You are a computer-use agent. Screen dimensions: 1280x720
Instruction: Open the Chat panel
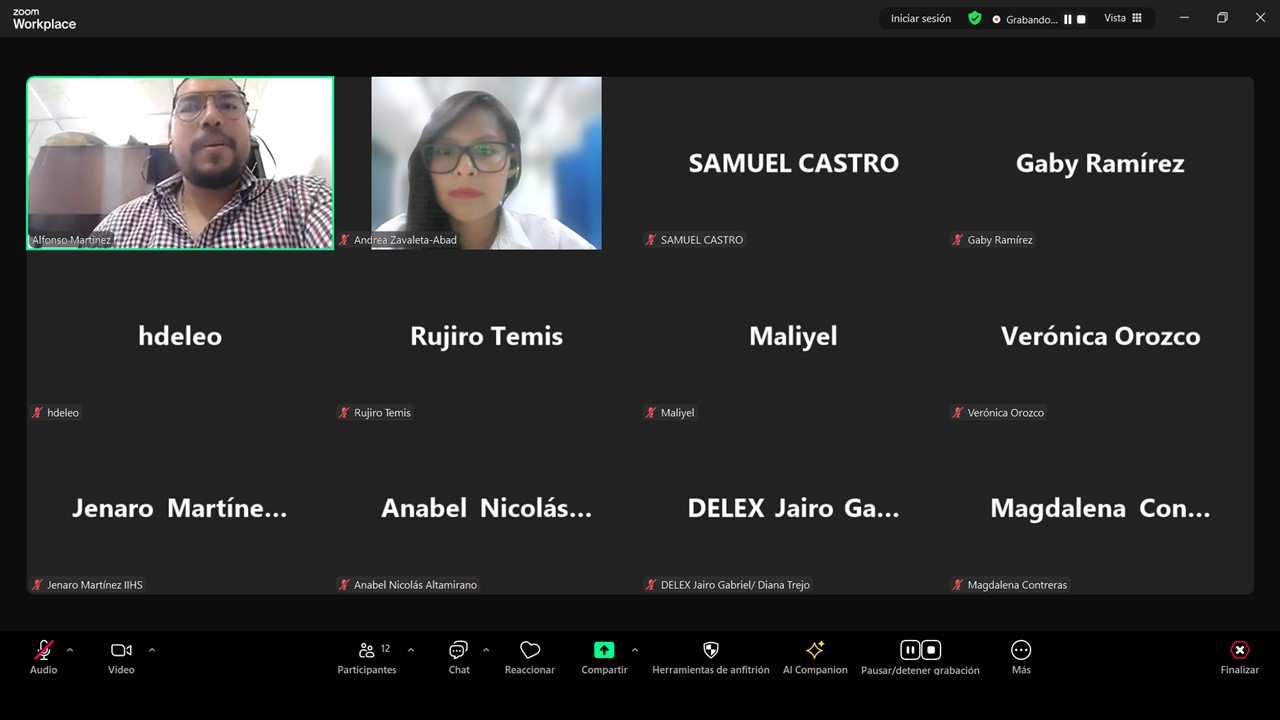[x=458, y=650]
